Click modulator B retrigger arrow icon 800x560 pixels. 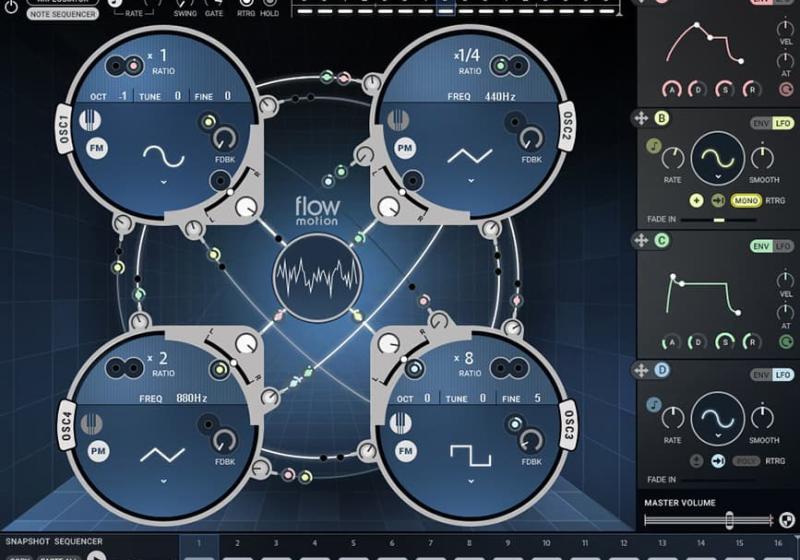[x=718, y=200]
